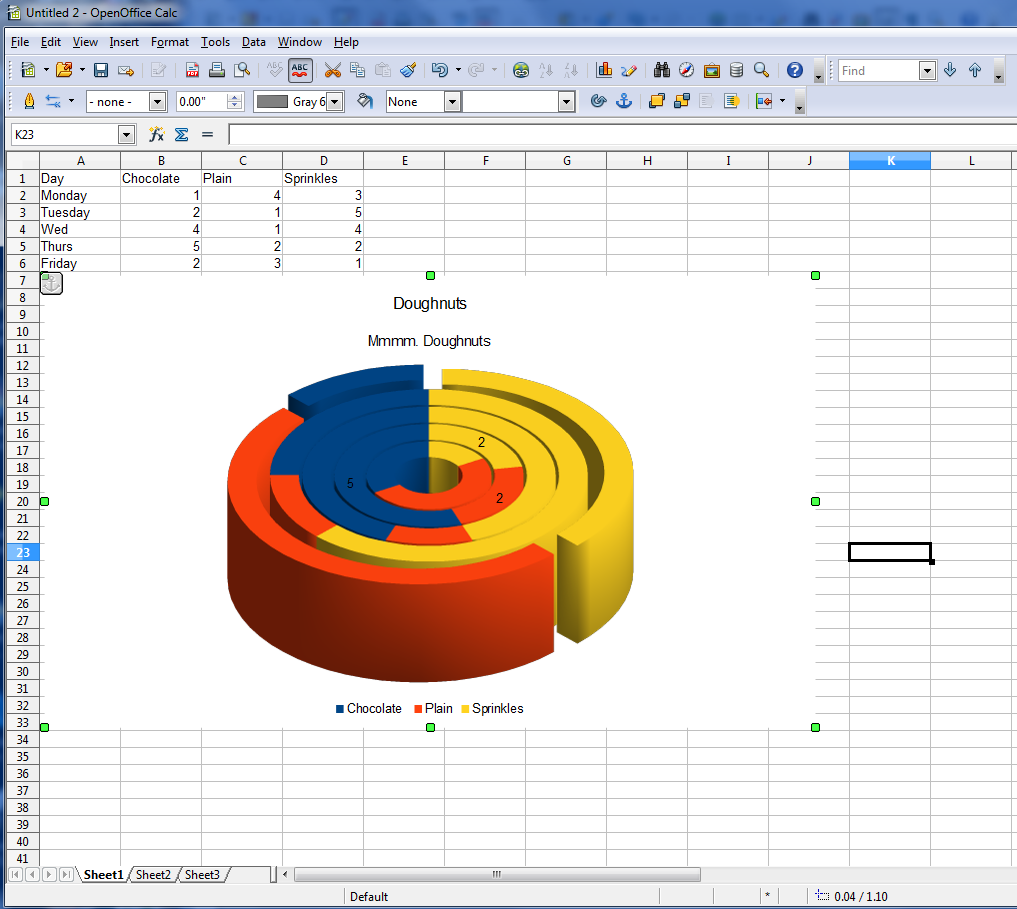Click the 'Default' page style in status bar
The height and width of the screenshot is (909, 1017).
tap(369, 897)
